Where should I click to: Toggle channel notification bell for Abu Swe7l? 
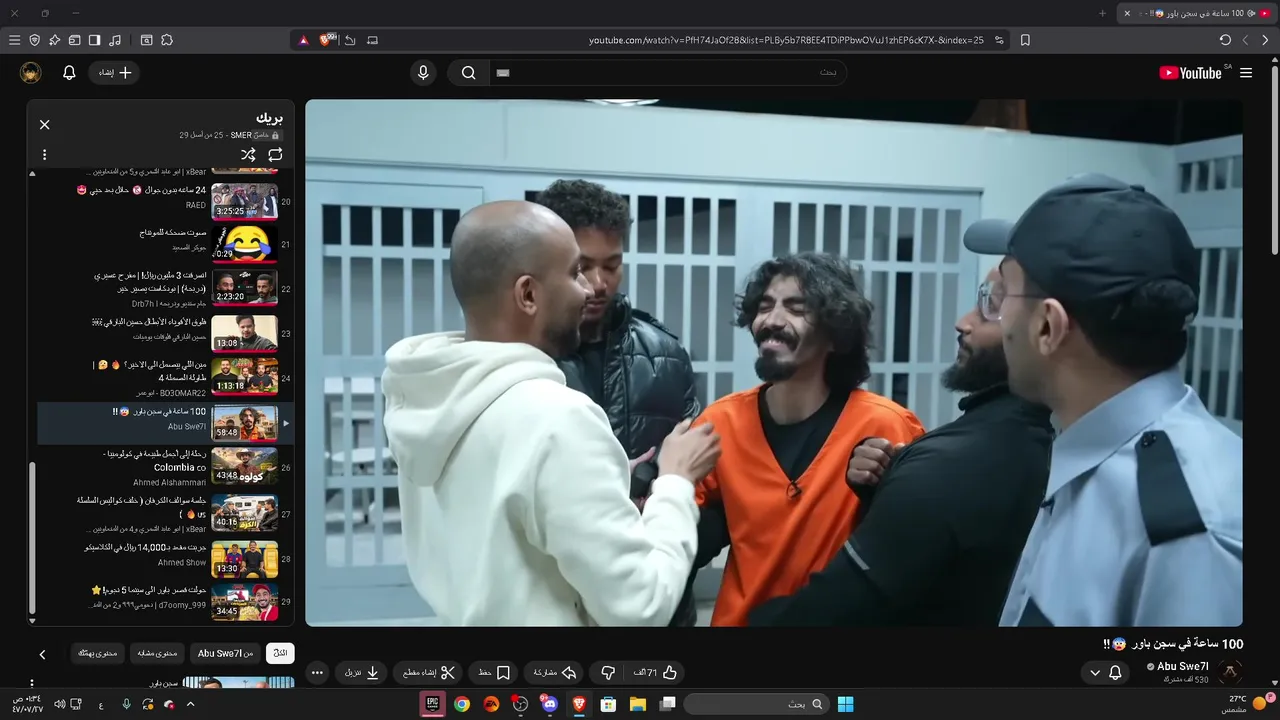tap(1115, 673)
